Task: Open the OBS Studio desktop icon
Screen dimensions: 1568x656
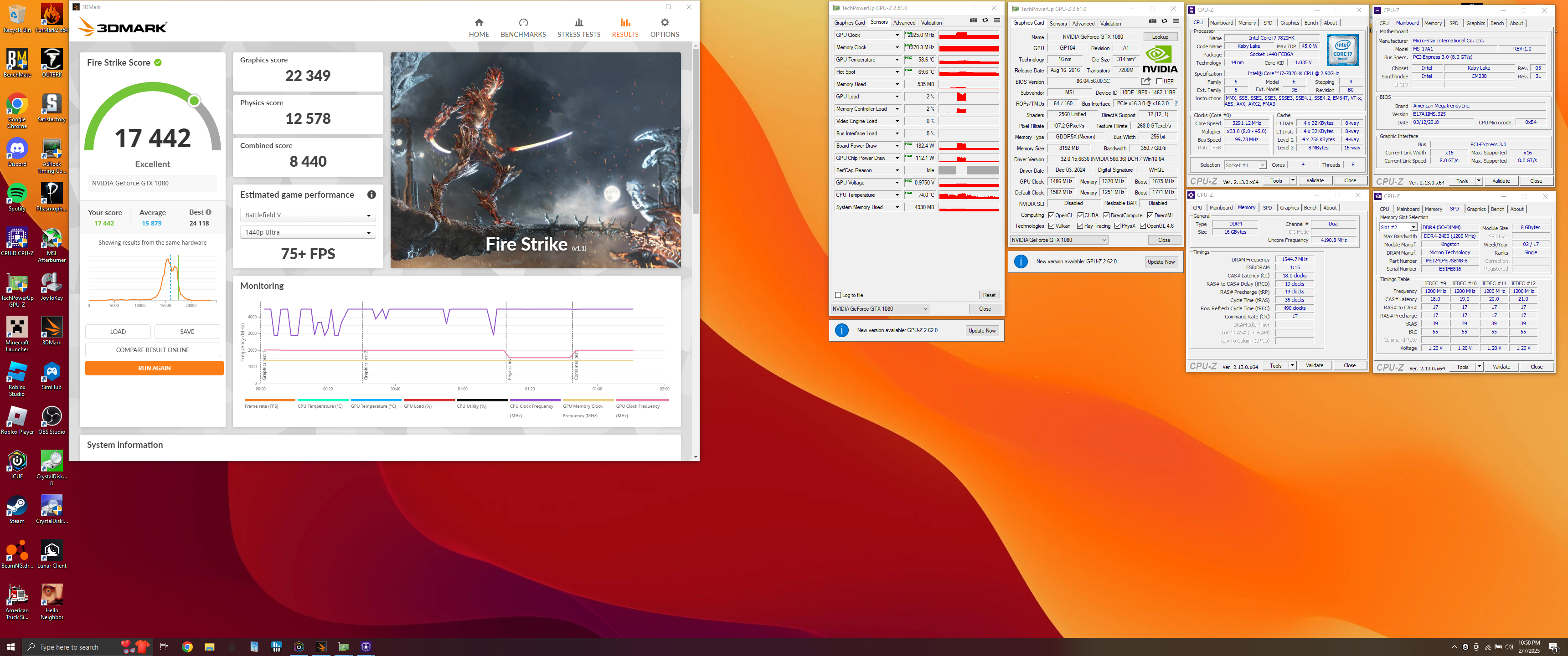Action: pos(52,420)
